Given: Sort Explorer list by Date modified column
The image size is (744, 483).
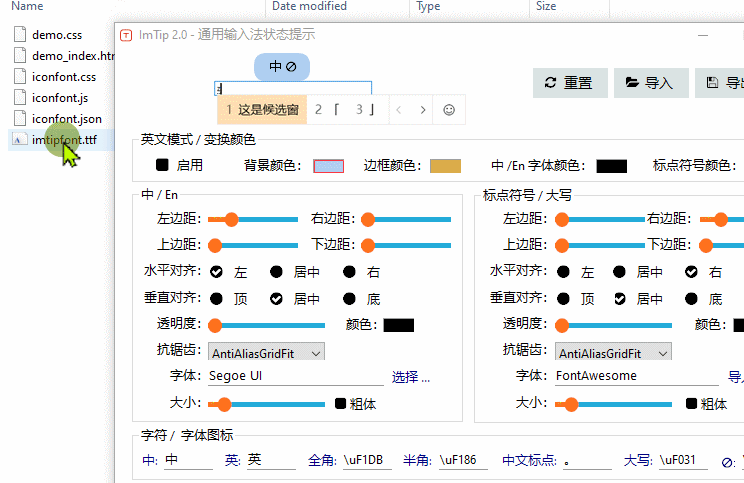Looking at the screenshot, I should (x=309, y=6).
